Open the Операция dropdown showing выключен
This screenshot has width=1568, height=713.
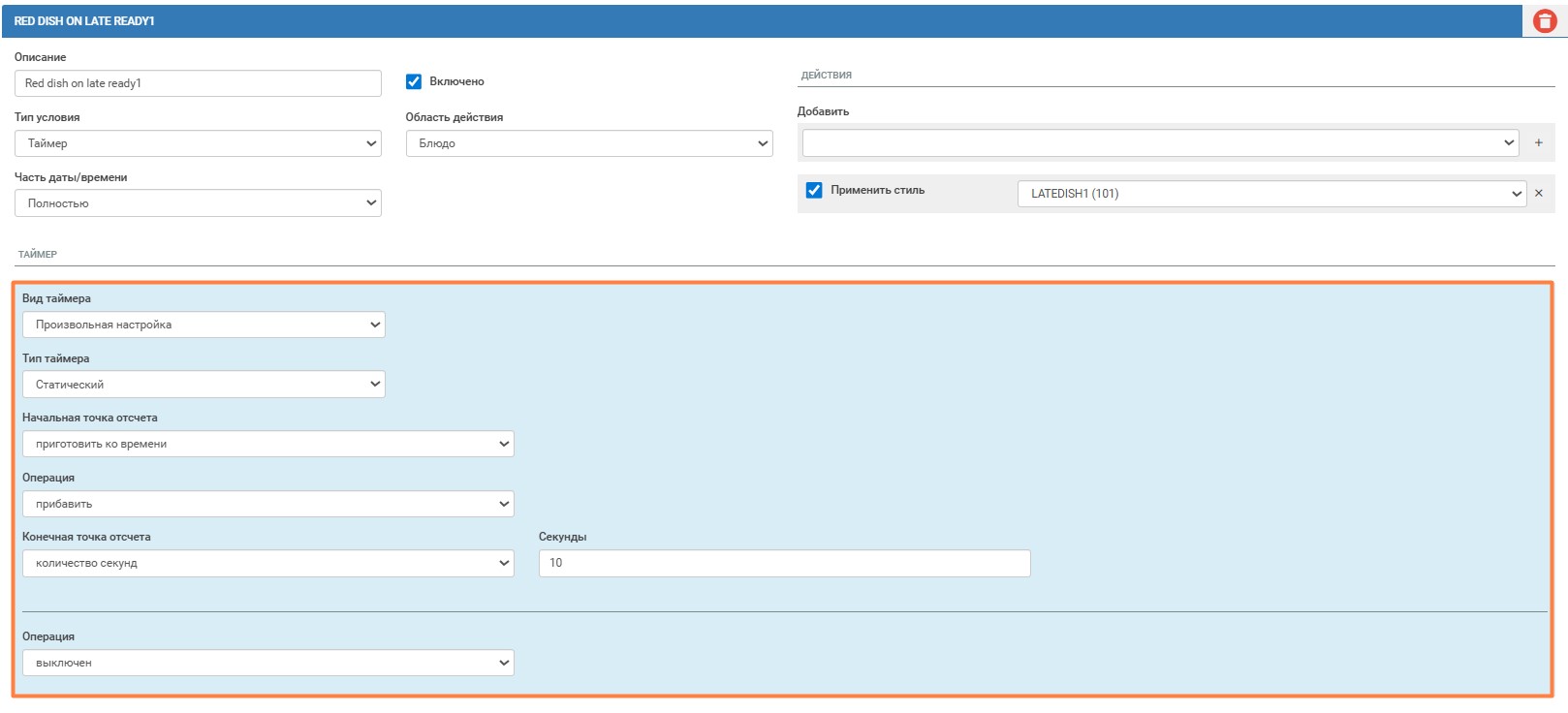(267, 663)
